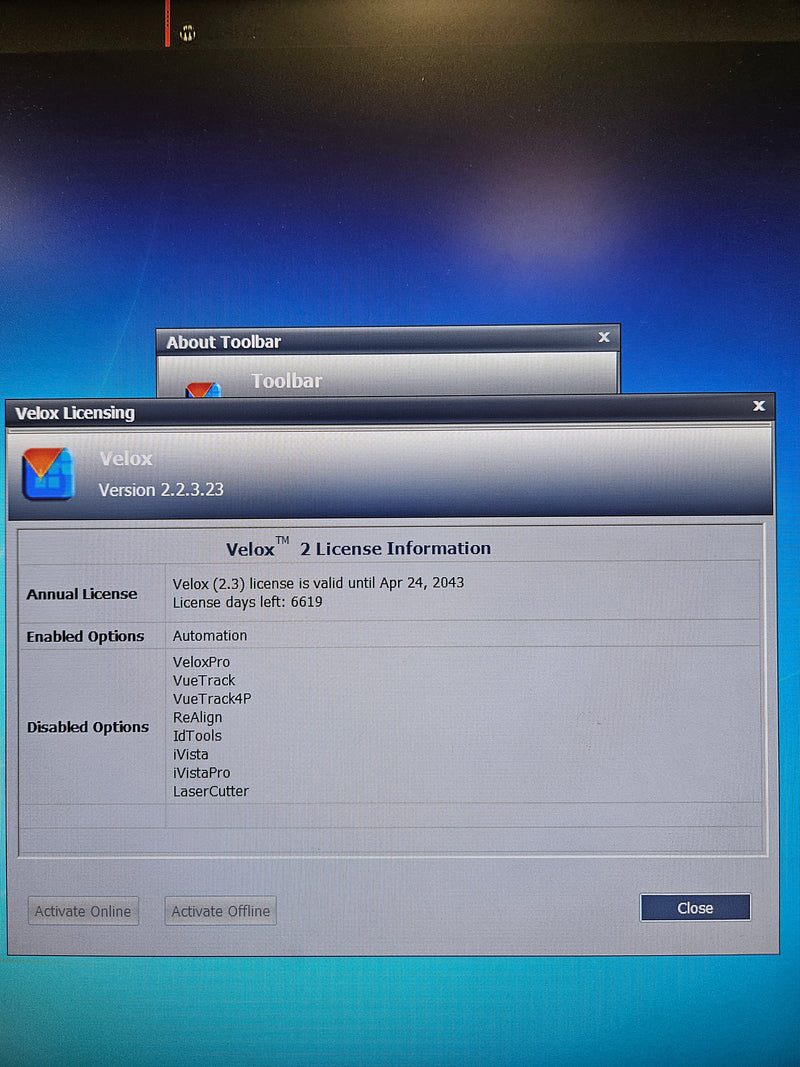Click the Activate Online button
This screenshot has width=800, height=1067.
(83, 910)
